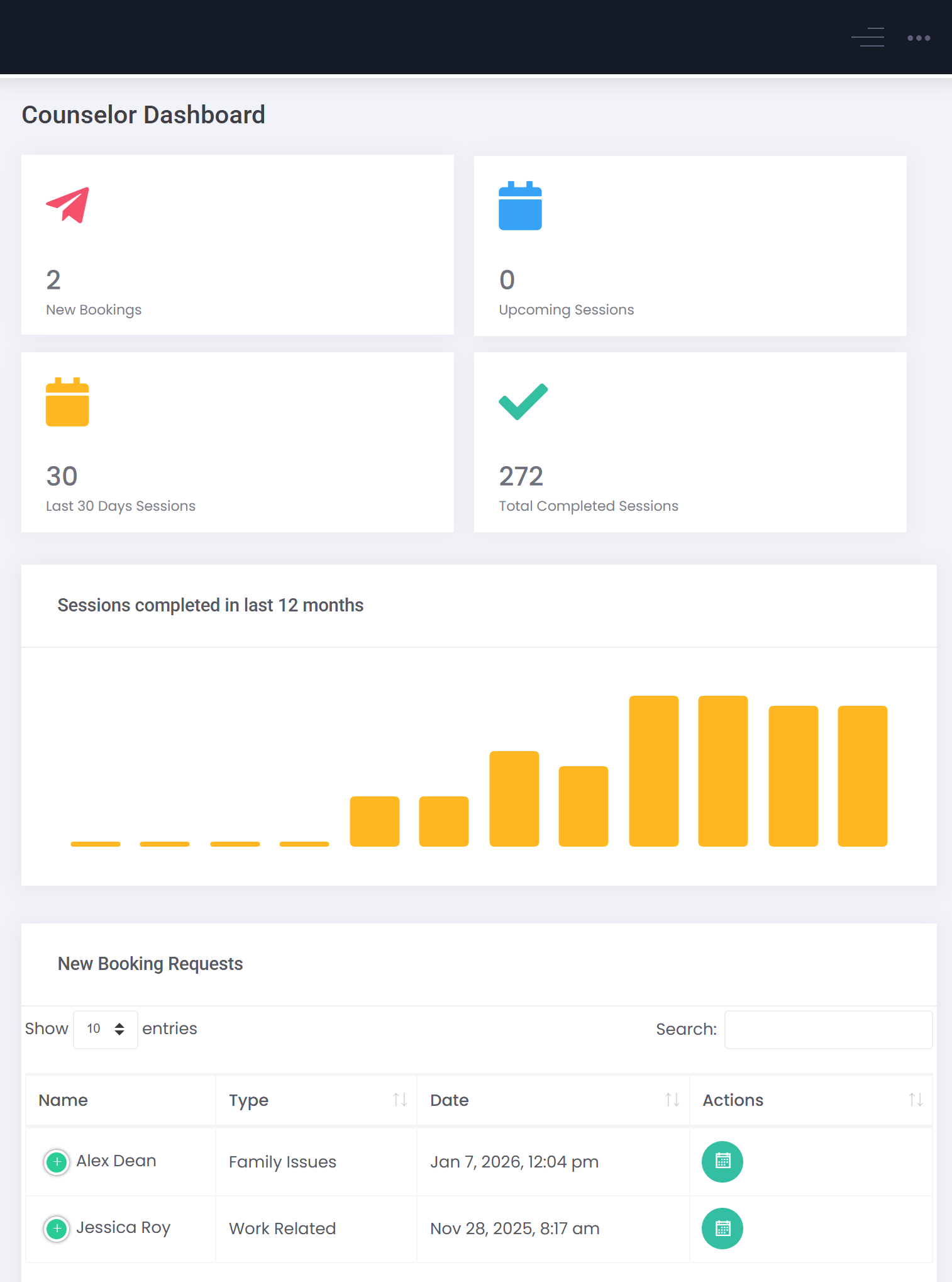This screenshot has height=1282, width=952.
Task: Click the 'Family Issues' type cell
Action: (282, 1161)
